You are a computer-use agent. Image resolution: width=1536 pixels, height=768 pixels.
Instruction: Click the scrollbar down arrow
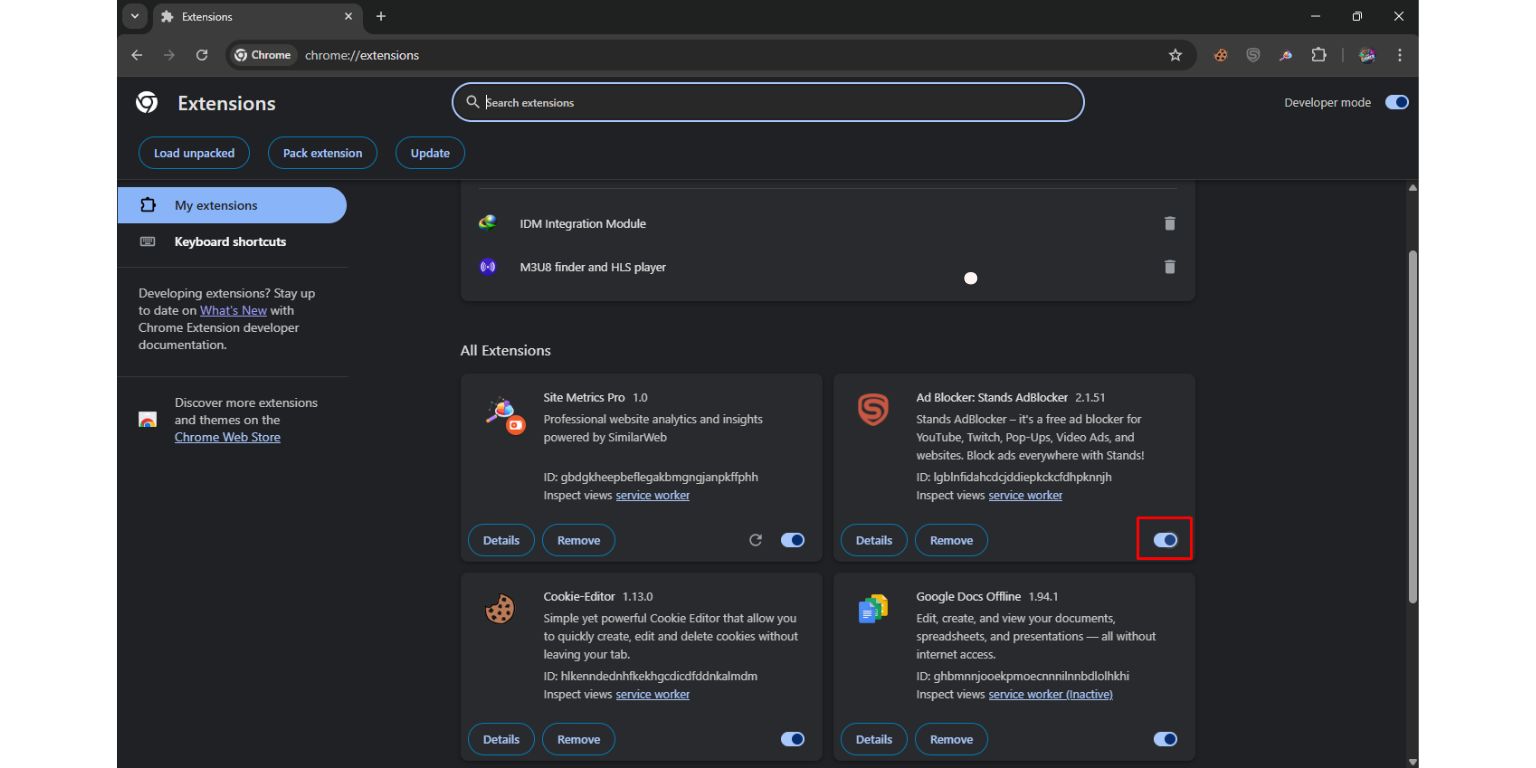click(1412, 761)
